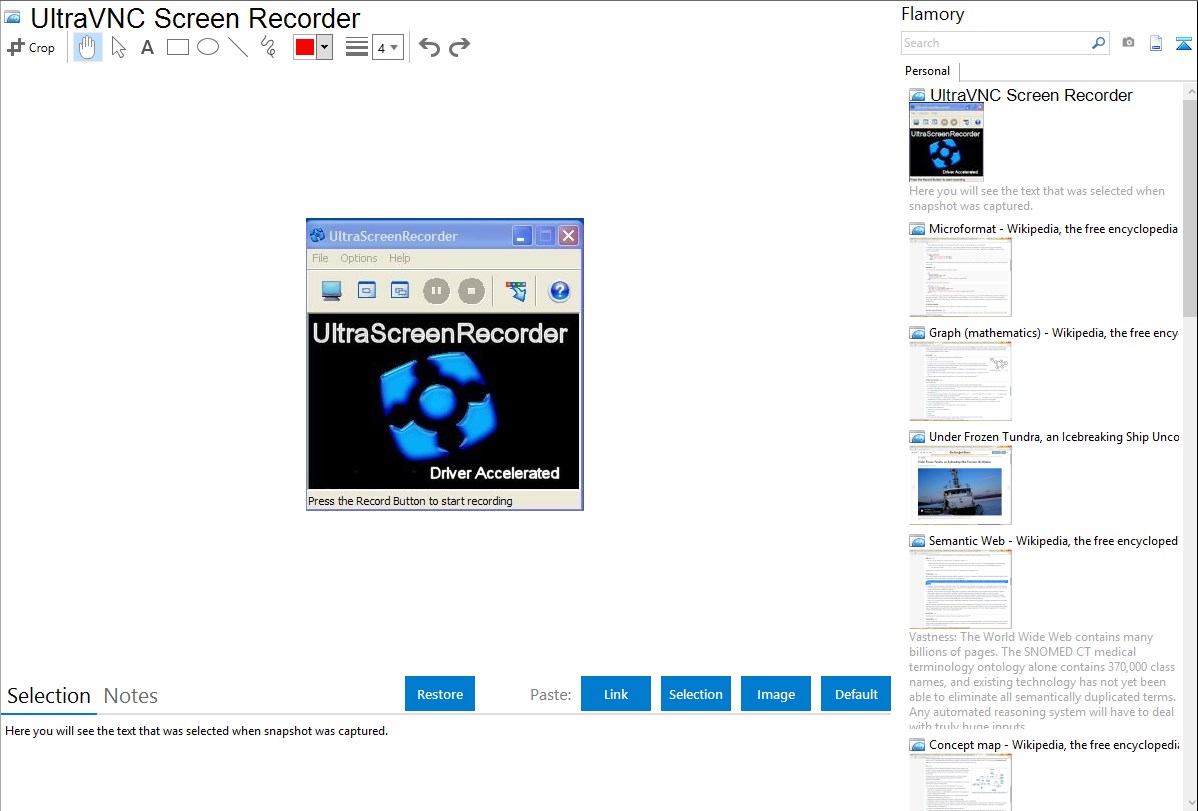Click the record multiple windows icon

[x=400, y=290]
